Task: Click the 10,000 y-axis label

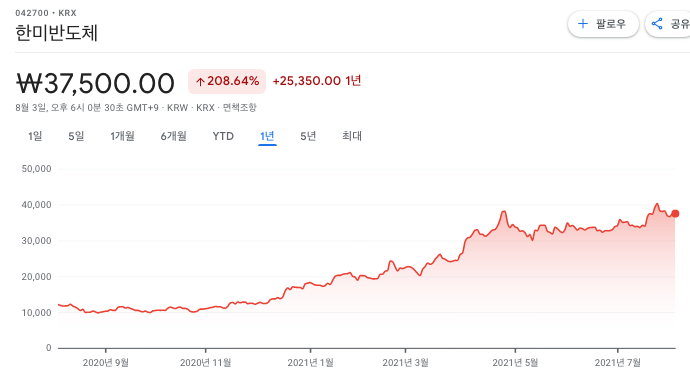Action: click(37, 313)
